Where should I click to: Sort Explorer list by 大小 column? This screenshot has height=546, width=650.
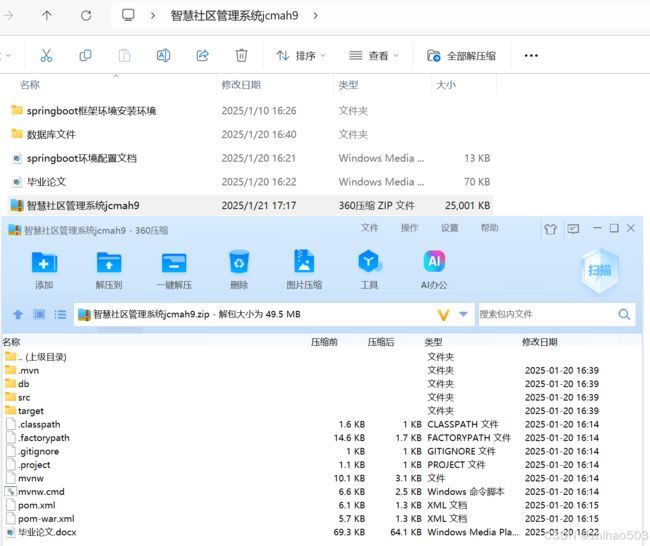446,85
